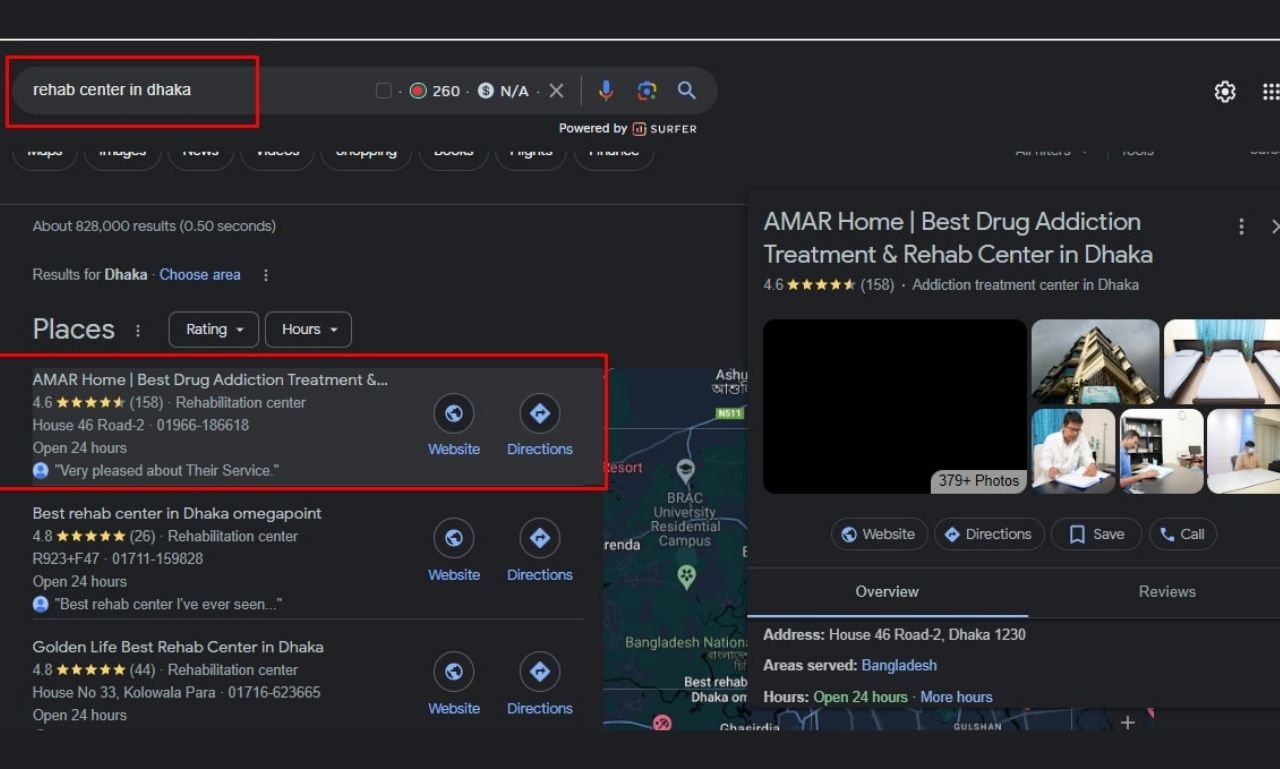Open more options beside Choose area
Viewport: 1280px width, 769px height.
pyautogui.click(x=266, y=275)
